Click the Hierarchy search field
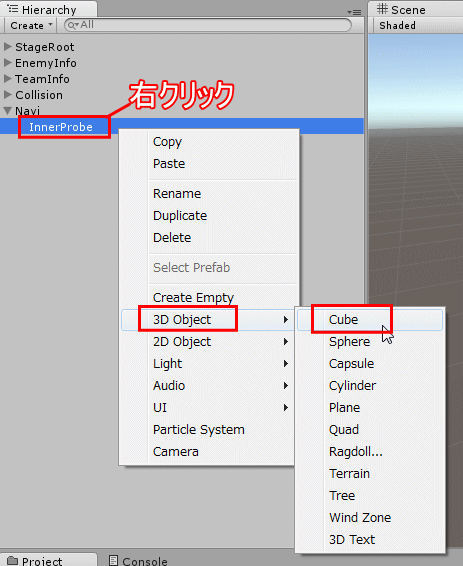 208,25
